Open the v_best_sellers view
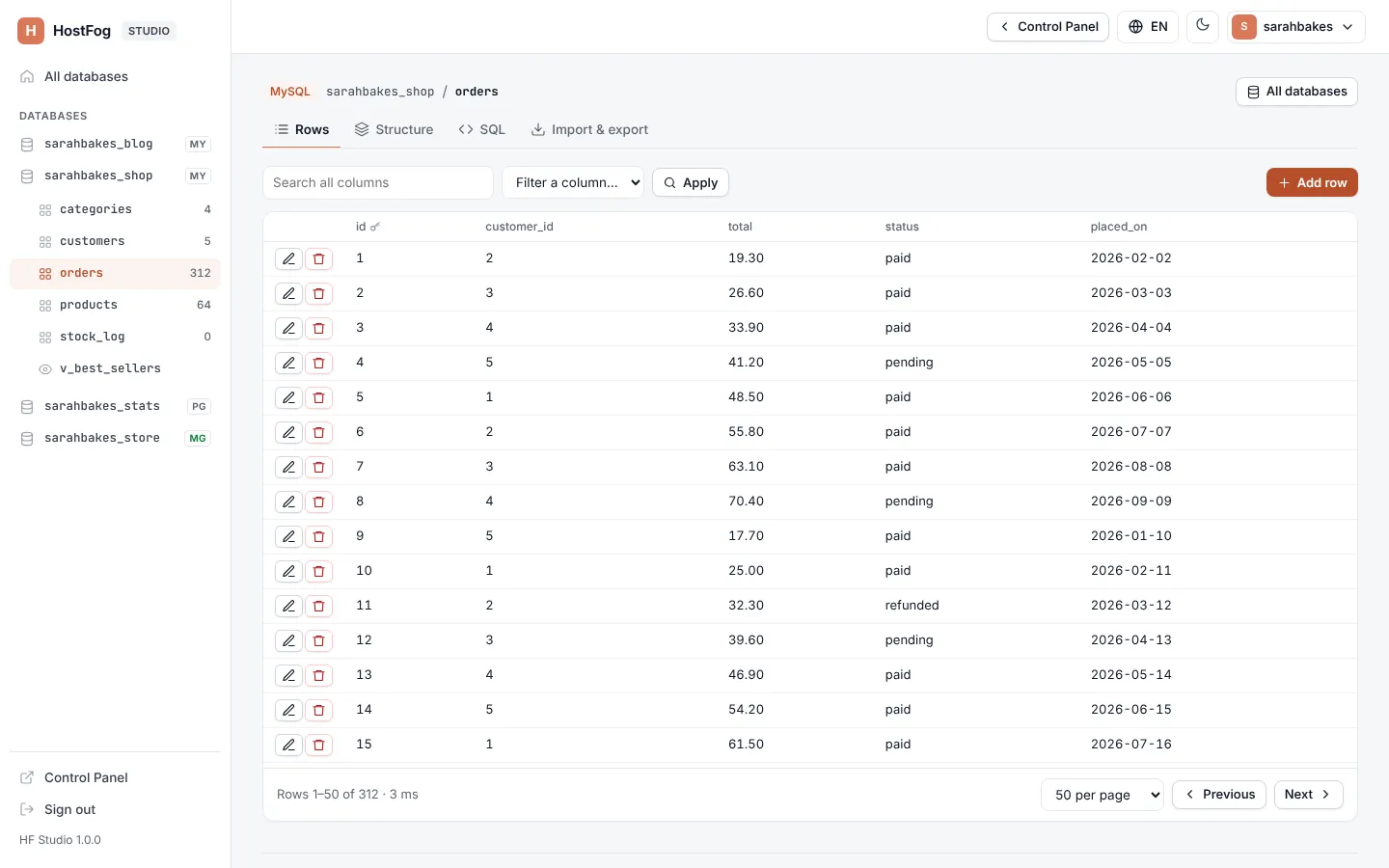This screenshot has height=868, width=1389. pyautogui.click(x=115, y=368)
